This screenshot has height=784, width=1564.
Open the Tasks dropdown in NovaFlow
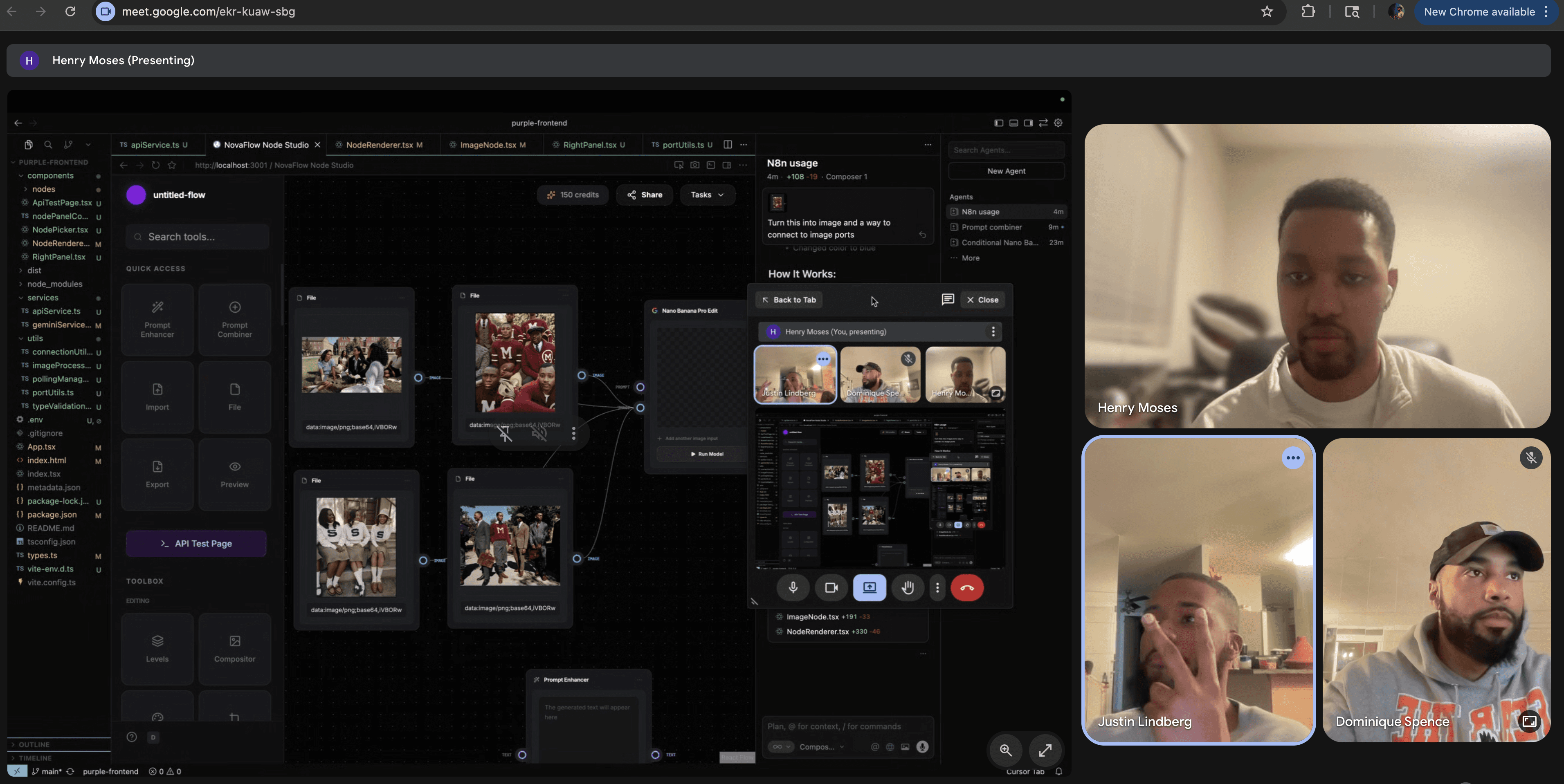[707, 195]
